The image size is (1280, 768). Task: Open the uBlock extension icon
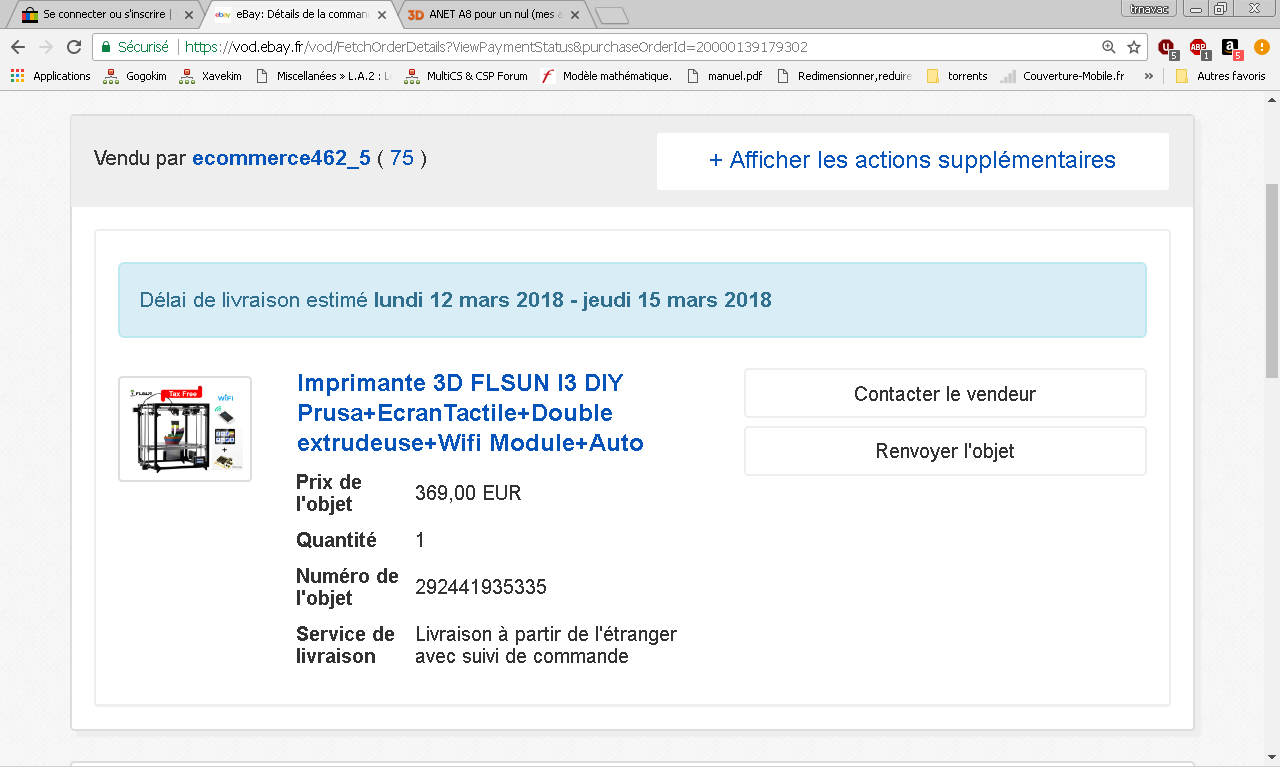(x=1167, y=48)
